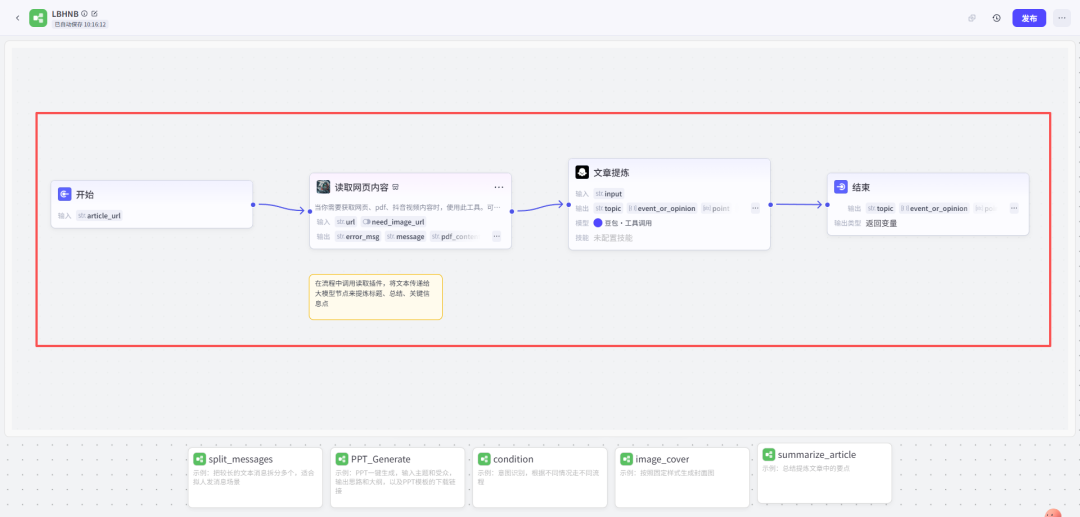Click the 开始 start node icon

pyautogui.click(x=65, y=194)
